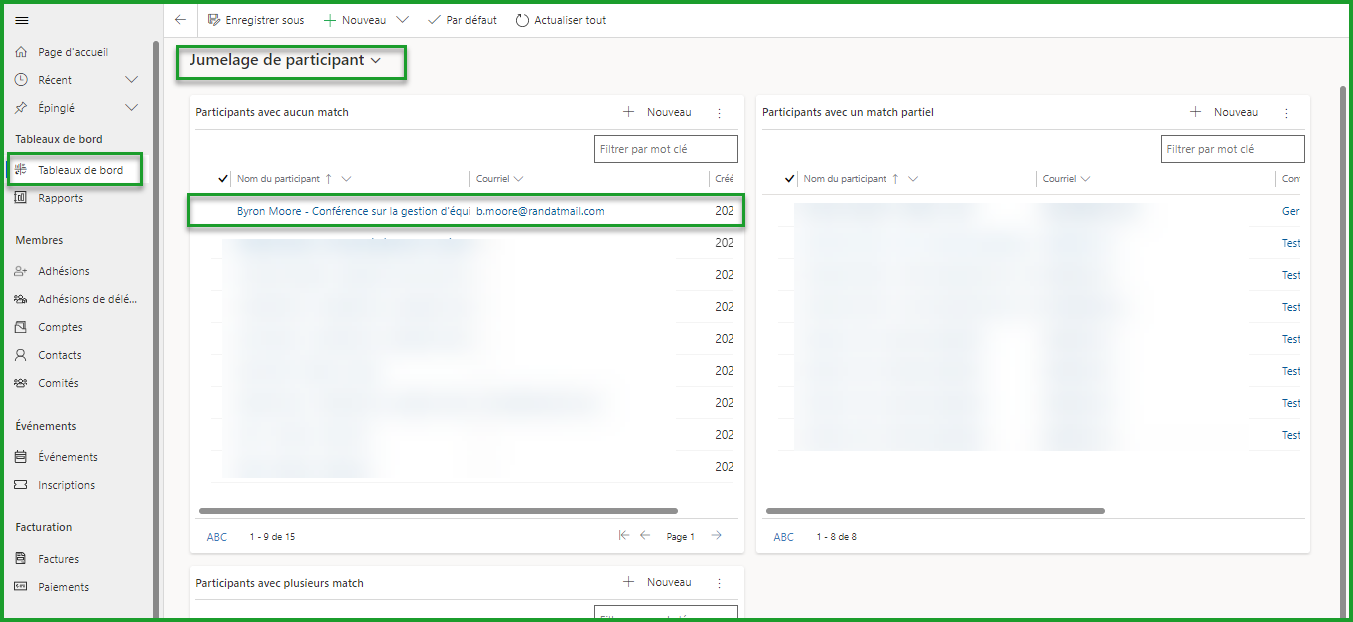Go to next page in aucun match grid
This screenshot has width=1353, height=622.
[x=717, y=536]
